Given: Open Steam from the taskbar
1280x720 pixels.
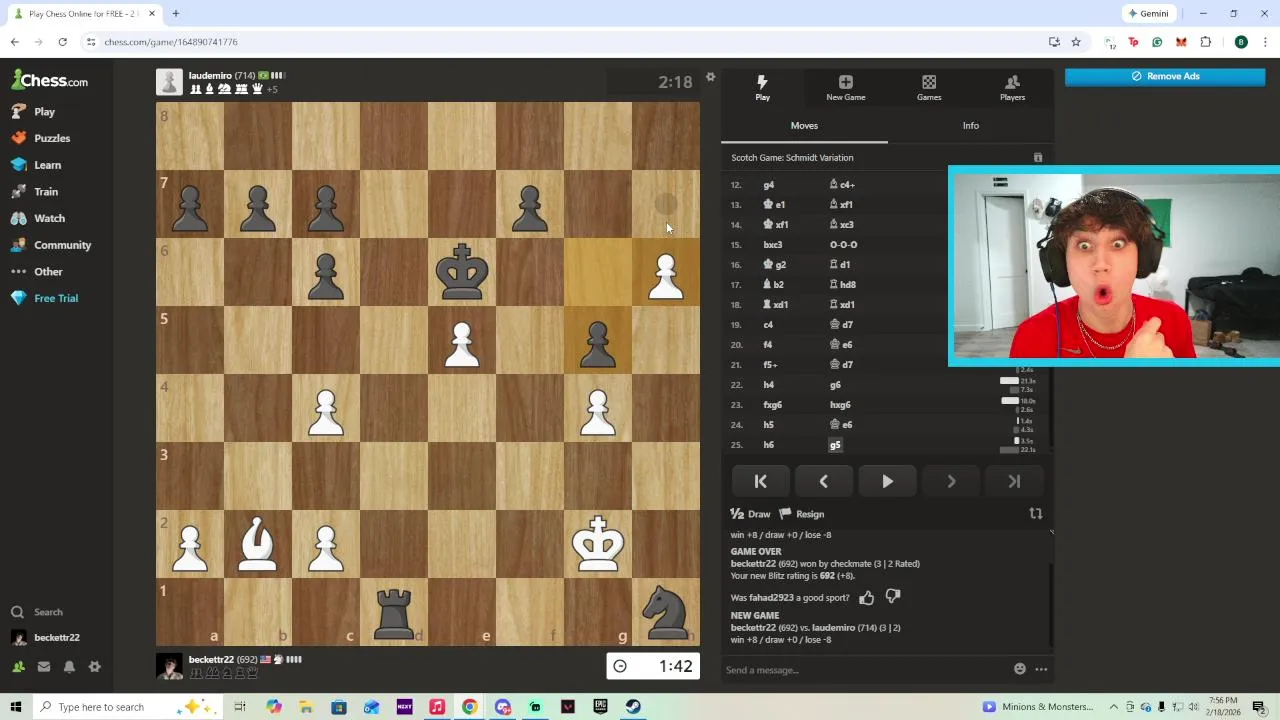Looking at the screenshot, I should coord(633,707).
